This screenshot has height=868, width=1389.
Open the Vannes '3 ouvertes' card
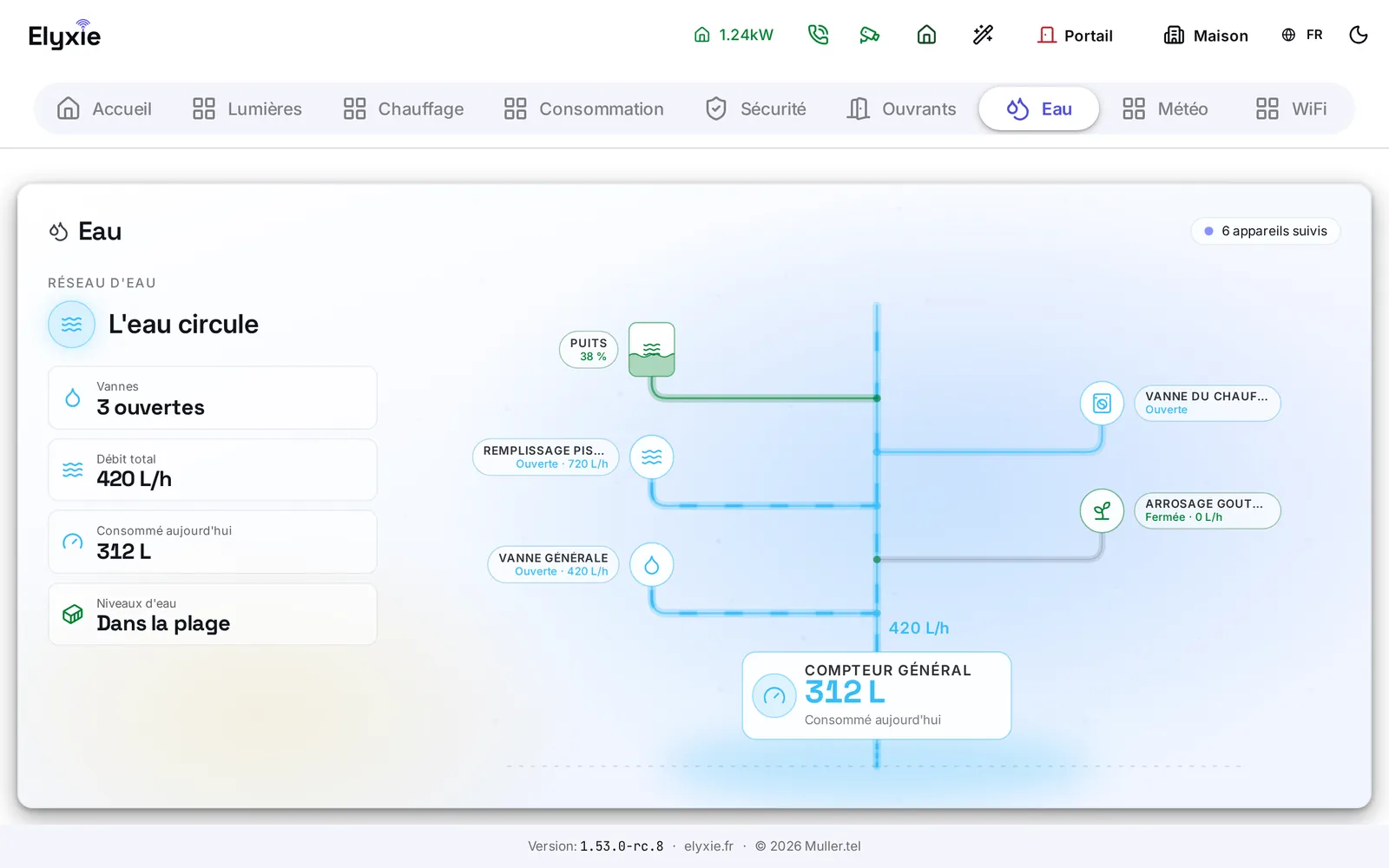pyautogui.click(x=213, y=398)
